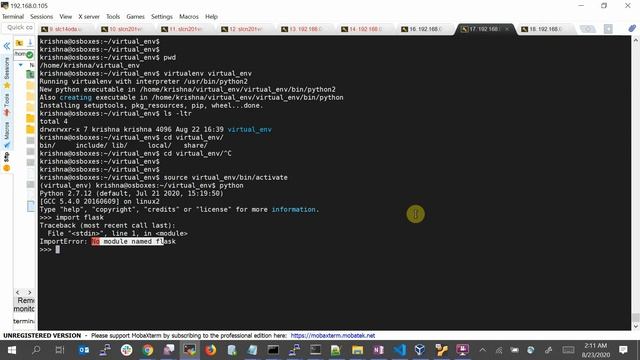The image size is (640, 360).
Task: Show hidden system tray icons
Action: (x=482, y=350)
